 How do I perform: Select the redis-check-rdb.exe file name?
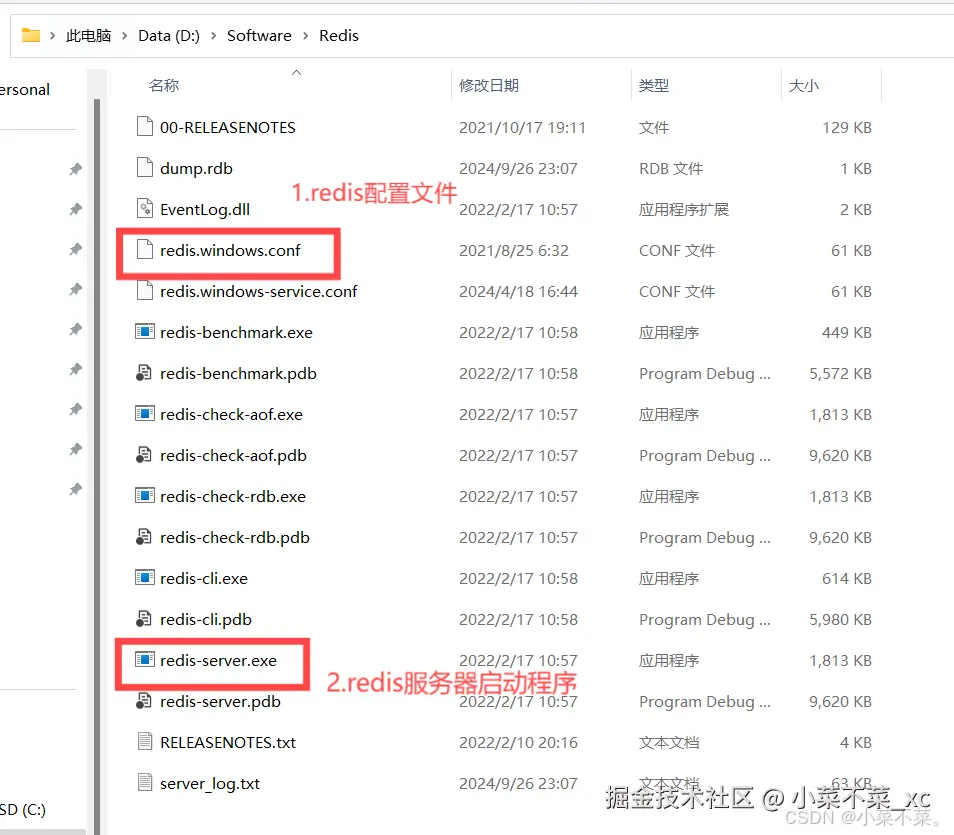(232, 496)
